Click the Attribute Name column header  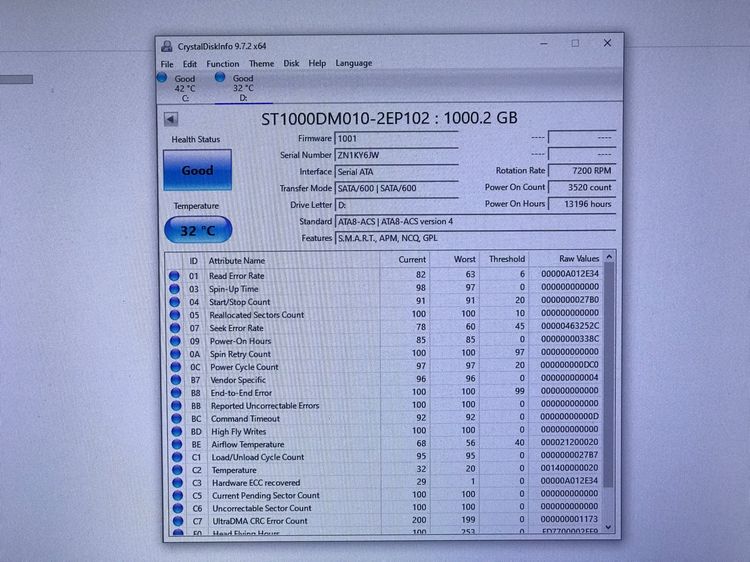(237, 261)
